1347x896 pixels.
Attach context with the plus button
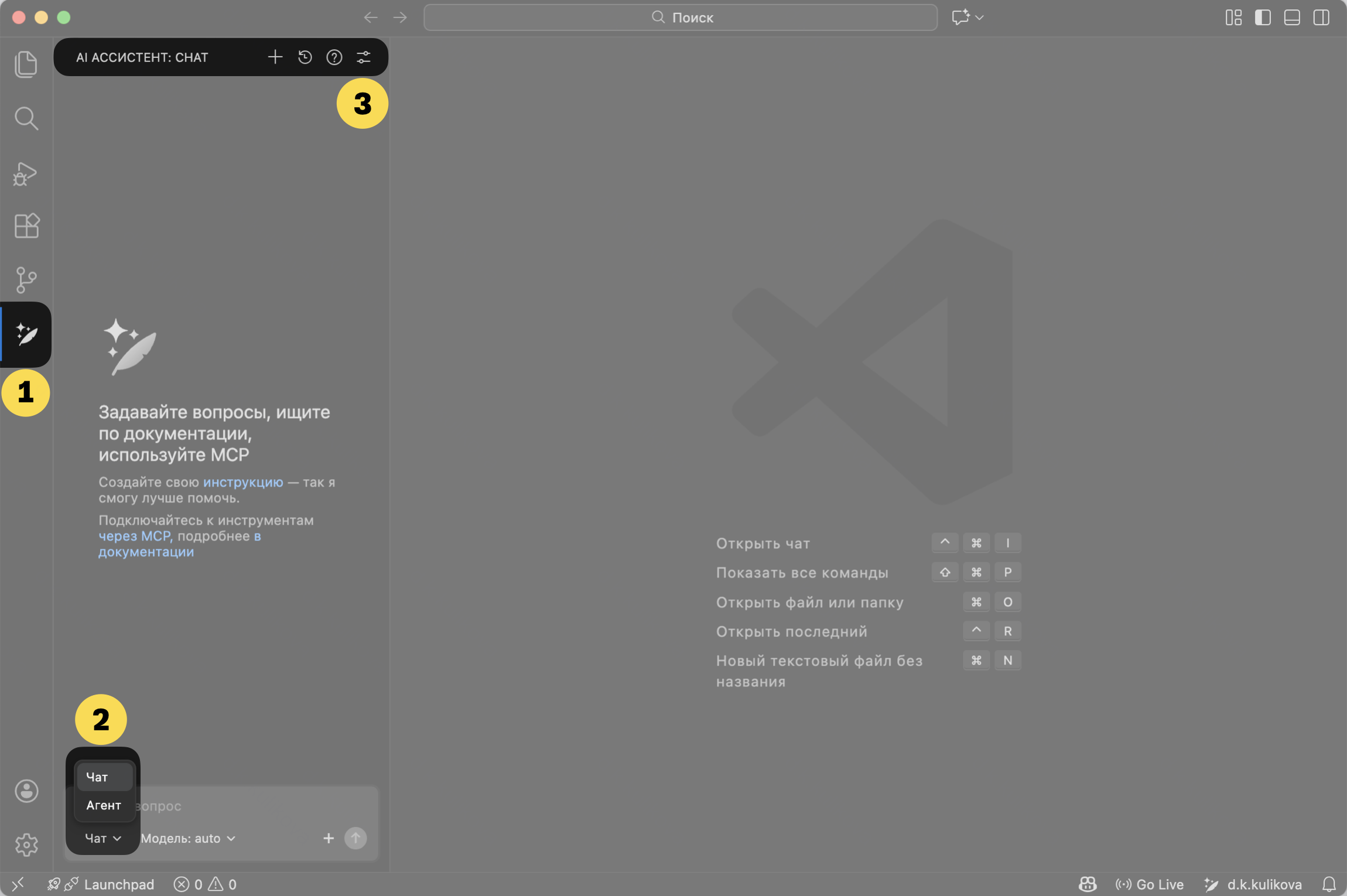click(329, 839)
